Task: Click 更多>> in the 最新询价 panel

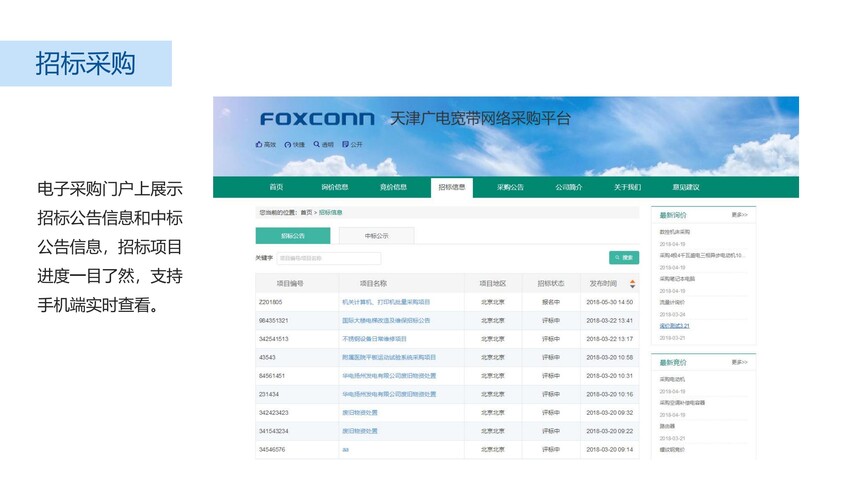Action: [739, 215]
